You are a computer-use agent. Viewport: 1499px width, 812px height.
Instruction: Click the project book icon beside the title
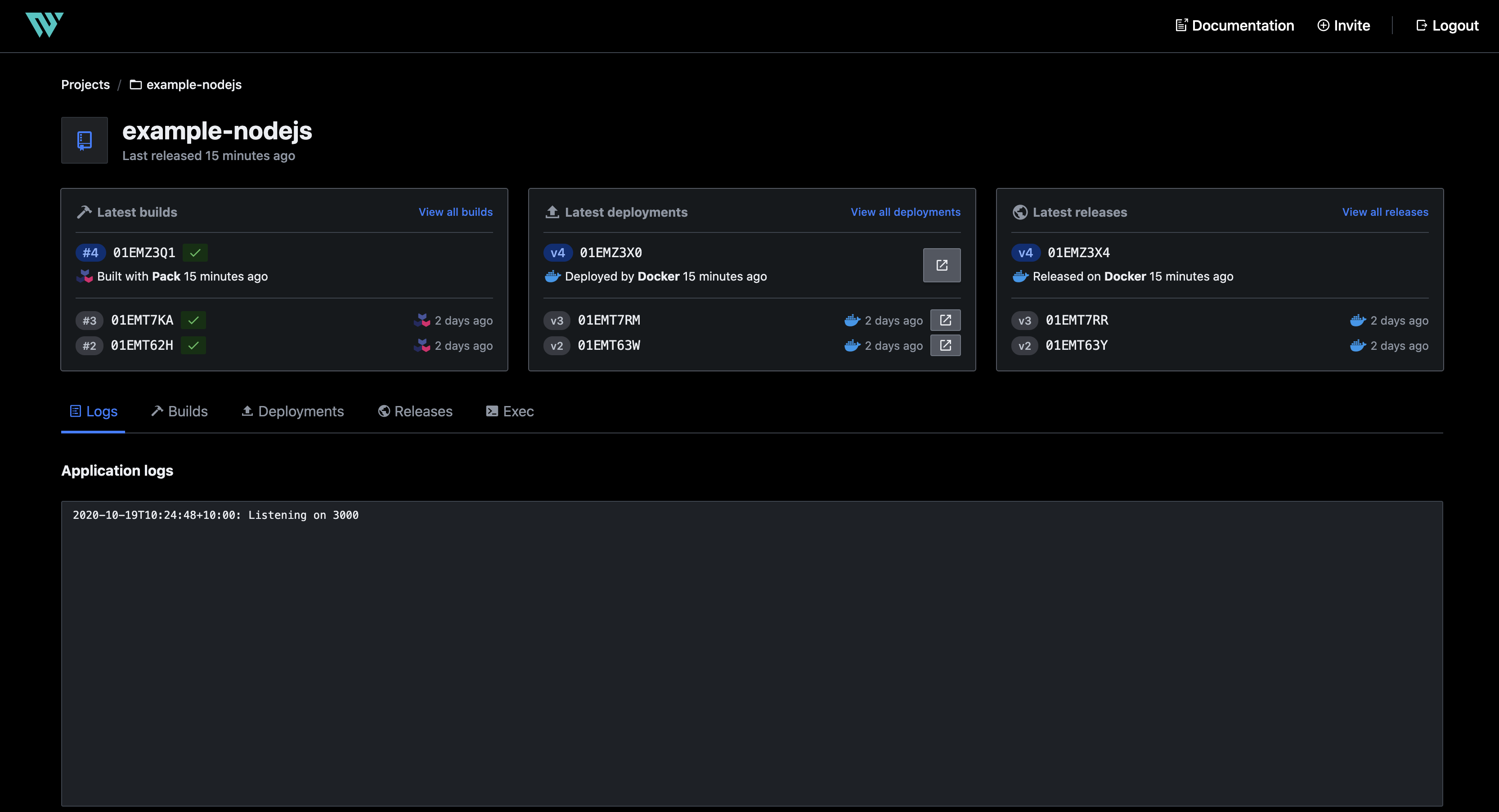(x=85, y=140)
